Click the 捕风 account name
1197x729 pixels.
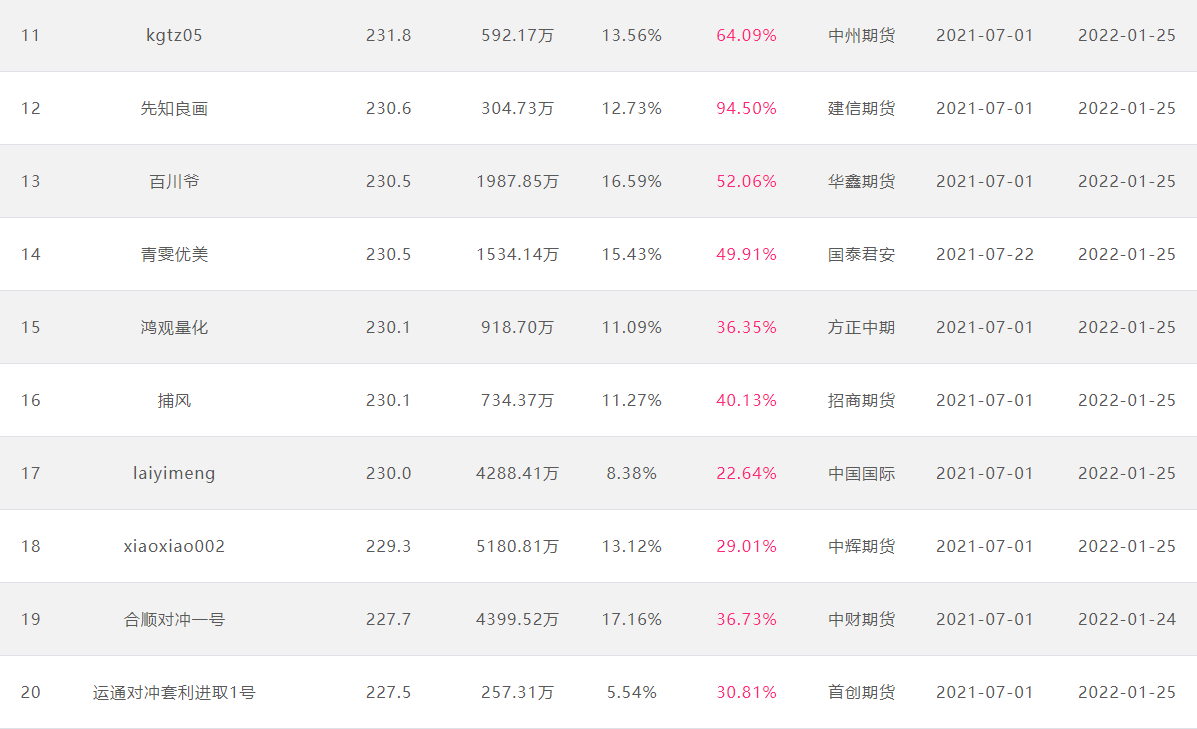coord(174,400)
